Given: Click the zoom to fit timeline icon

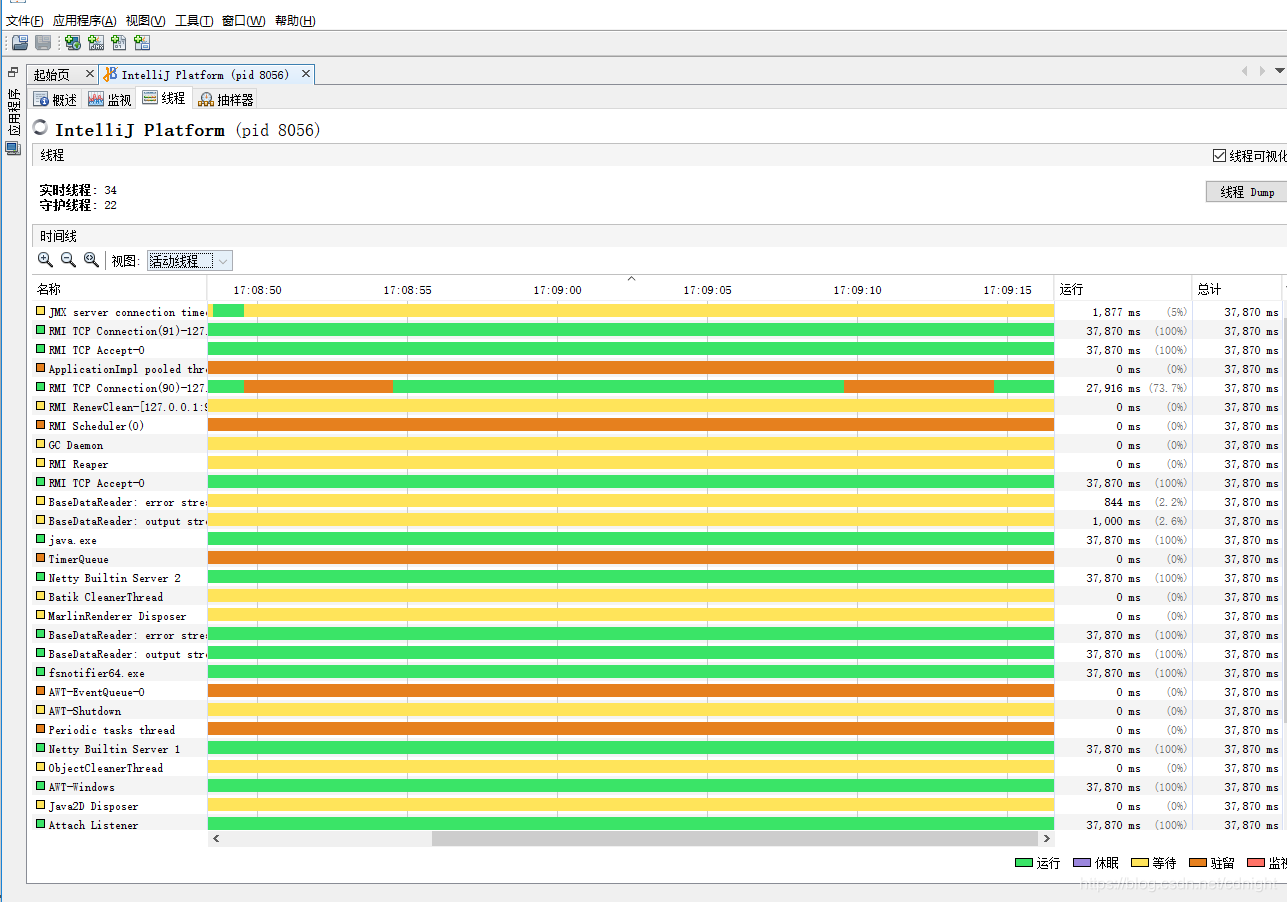Looking at the screenshot, I should pyautogui.click(x=91, y=260).
